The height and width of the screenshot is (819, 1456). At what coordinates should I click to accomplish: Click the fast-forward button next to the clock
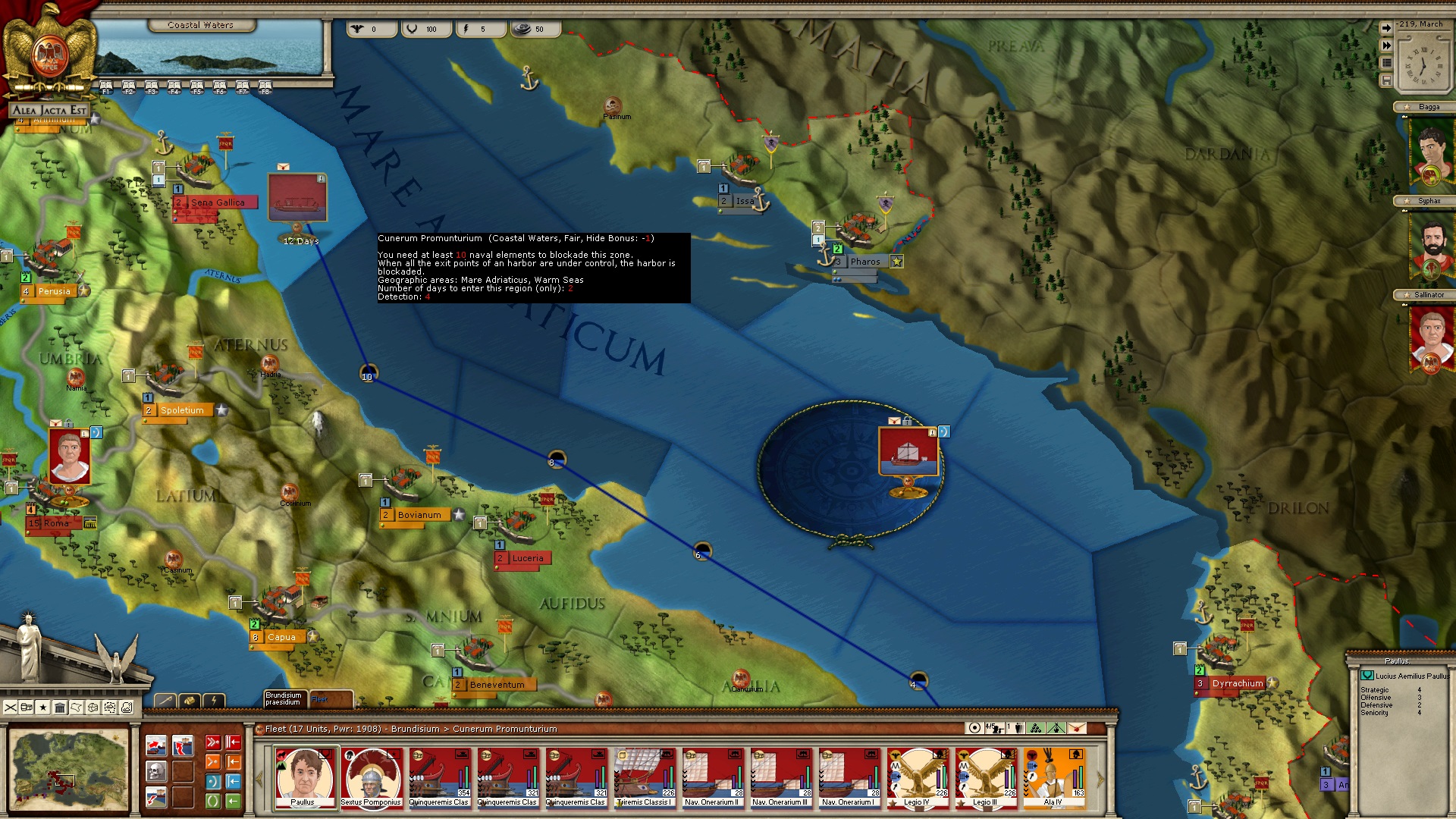click(1386, 45)
